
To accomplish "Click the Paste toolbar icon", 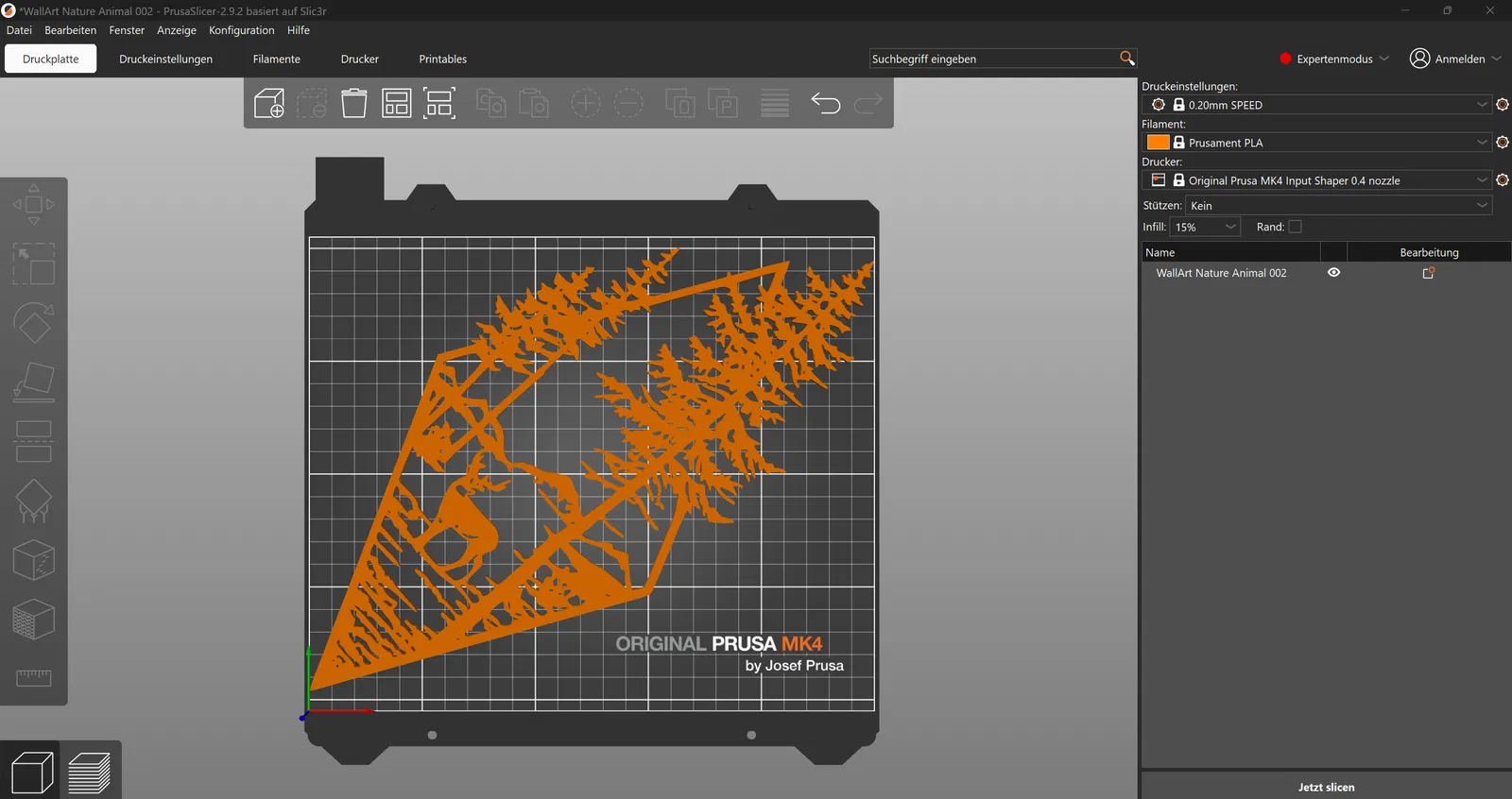I will 534,103.
